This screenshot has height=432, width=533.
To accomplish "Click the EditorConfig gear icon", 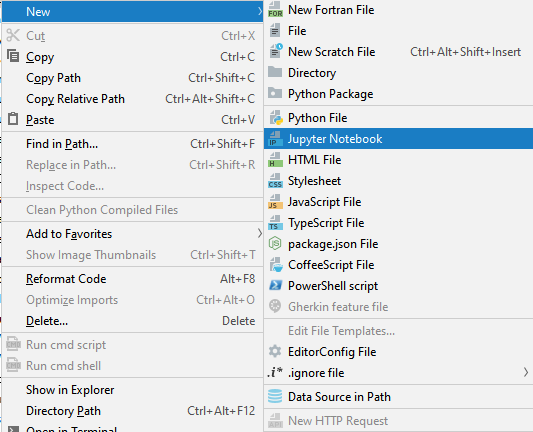I will tap(275, 351).
